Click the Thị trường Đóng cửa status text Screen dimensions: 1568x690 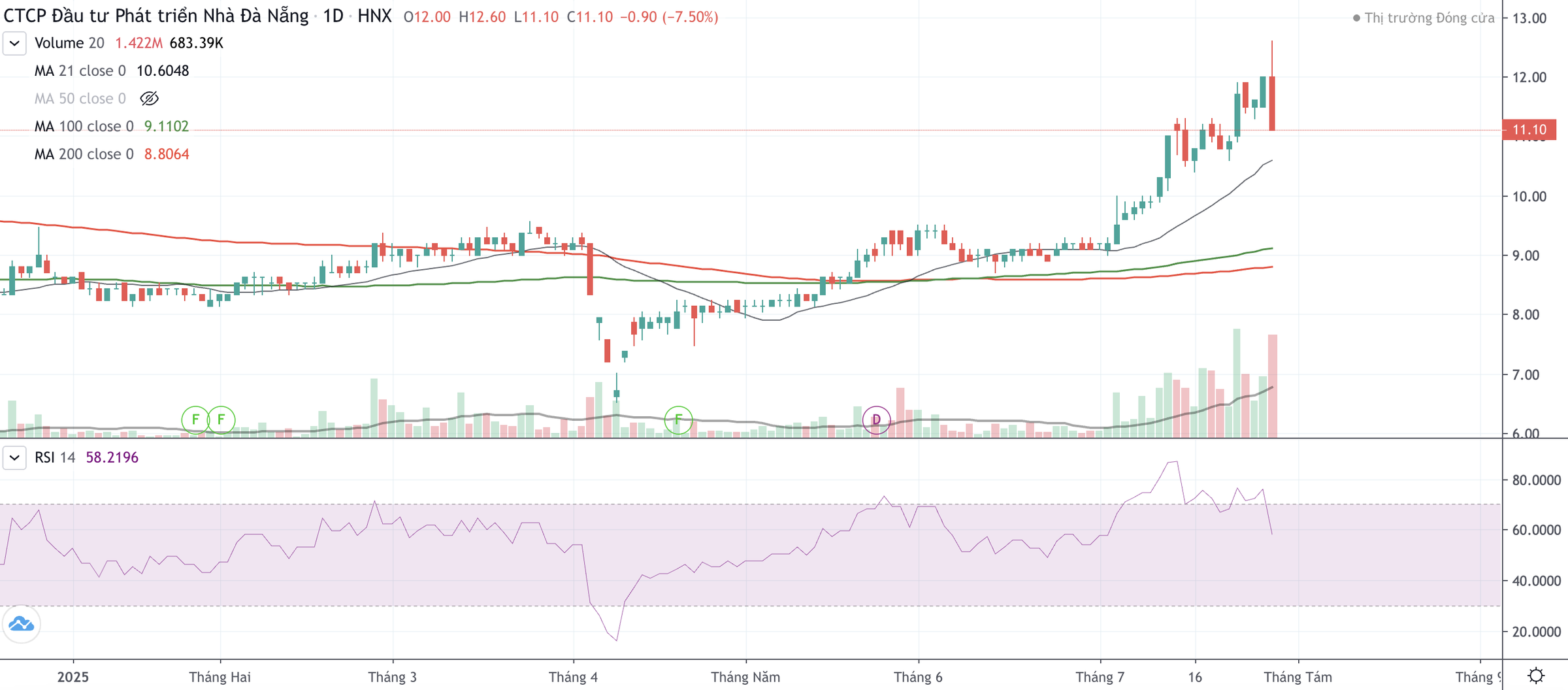1429,18
